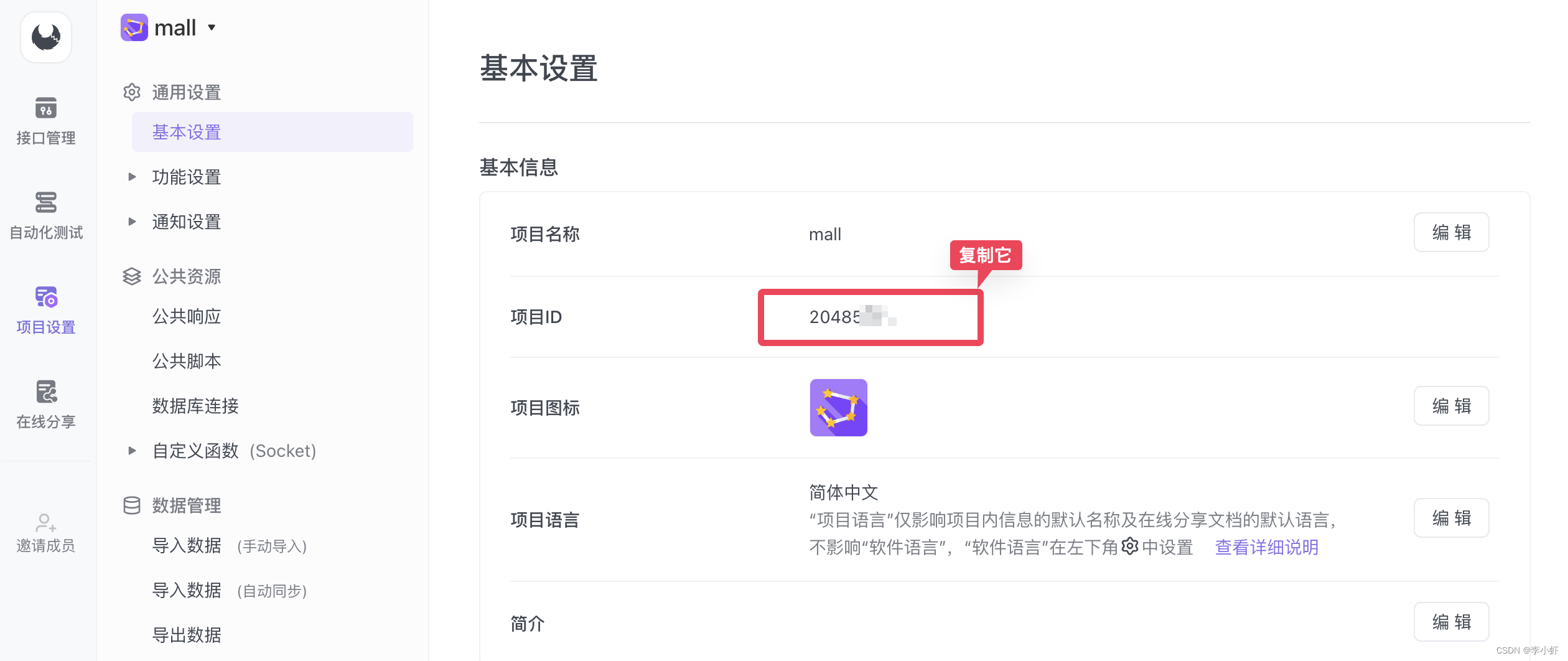Screen dimensions: 1568x661
Task: Click the 通用设置 gear icon
Action: click(x=132, y=91)
